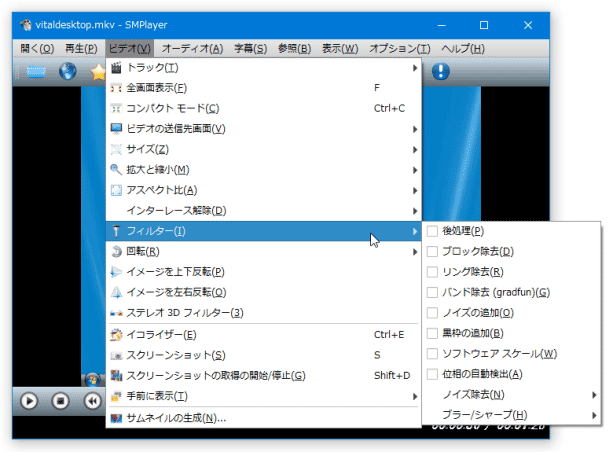Choose イメージを上下反転(P) flip option
The image size is (613, 452).
(176, 271)
